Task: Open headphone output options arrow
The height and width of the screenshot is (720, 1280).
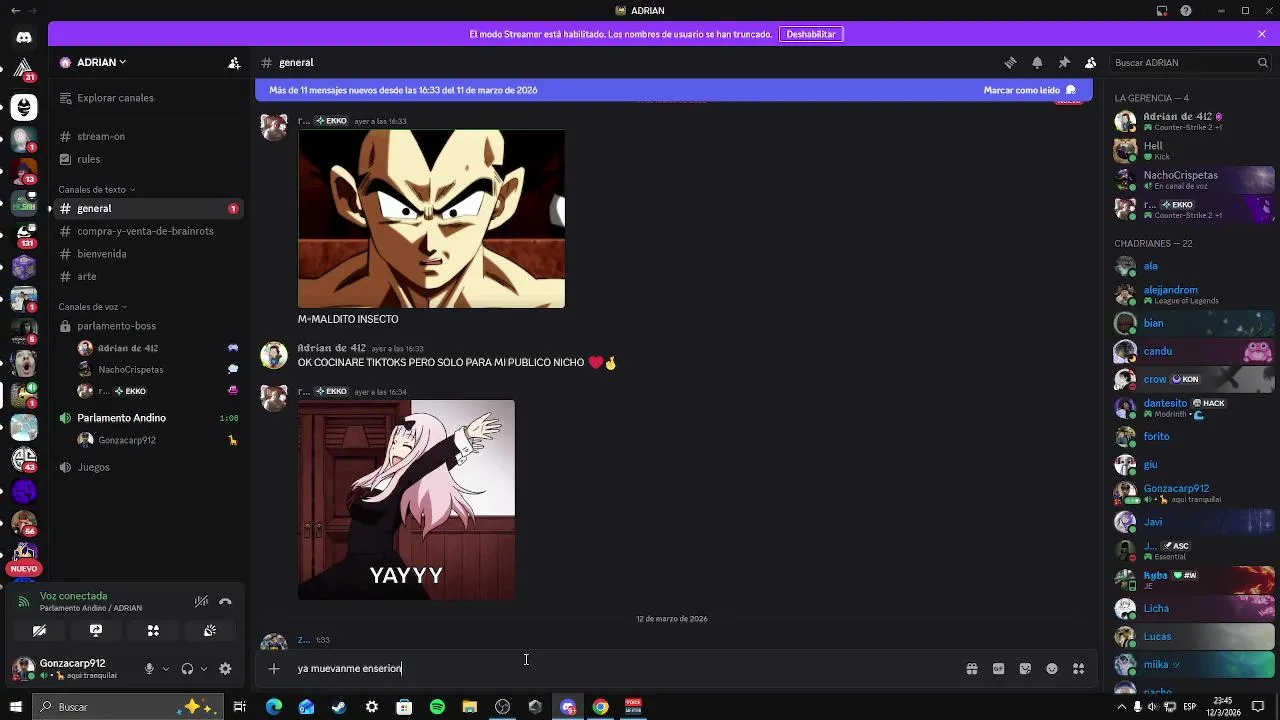Action: coord(204,669)
